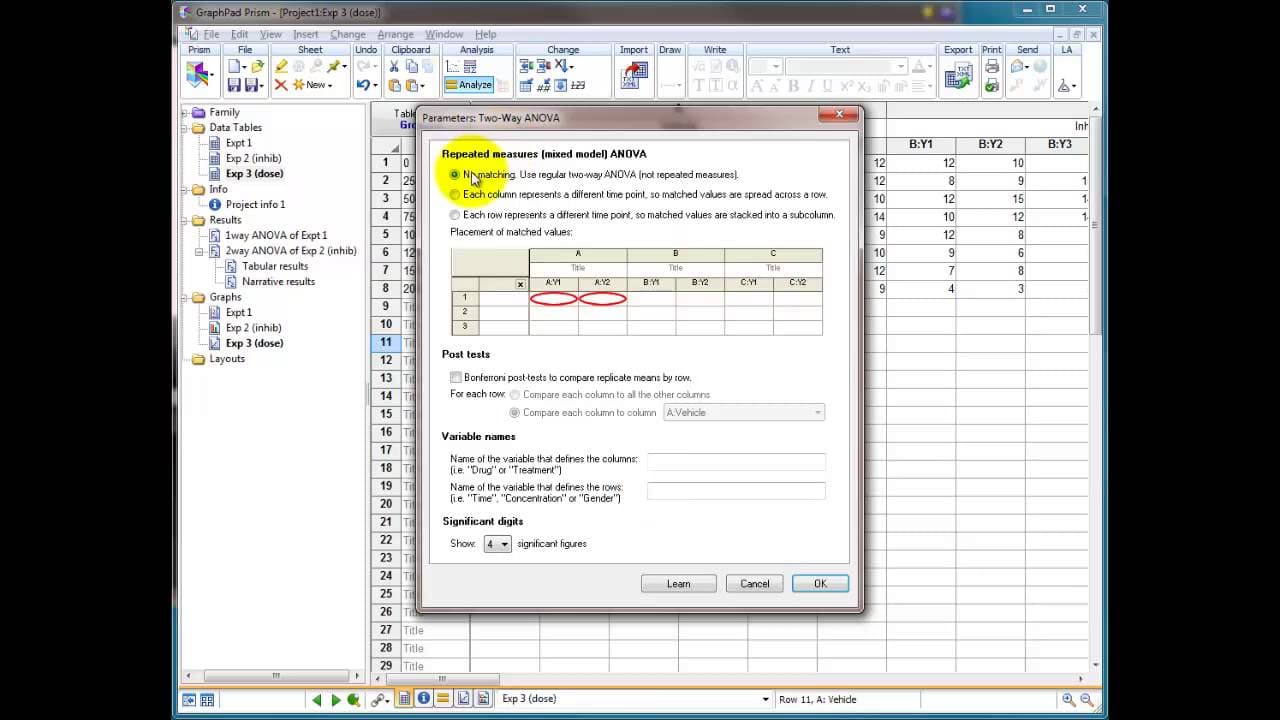1280x720 pixels.
Task: Select Each row represents different time point option
Action: click(x=455, y=215)
